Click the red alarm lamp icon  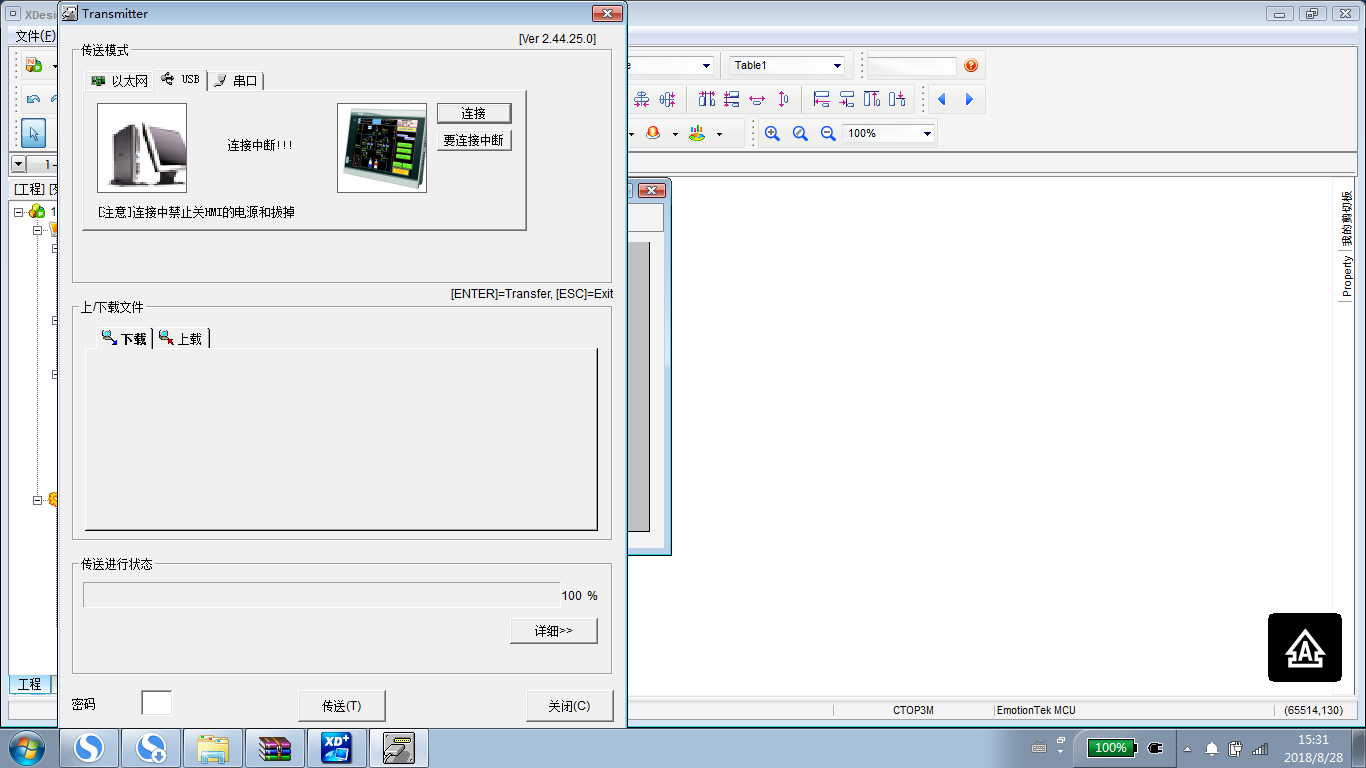point(654,133)
